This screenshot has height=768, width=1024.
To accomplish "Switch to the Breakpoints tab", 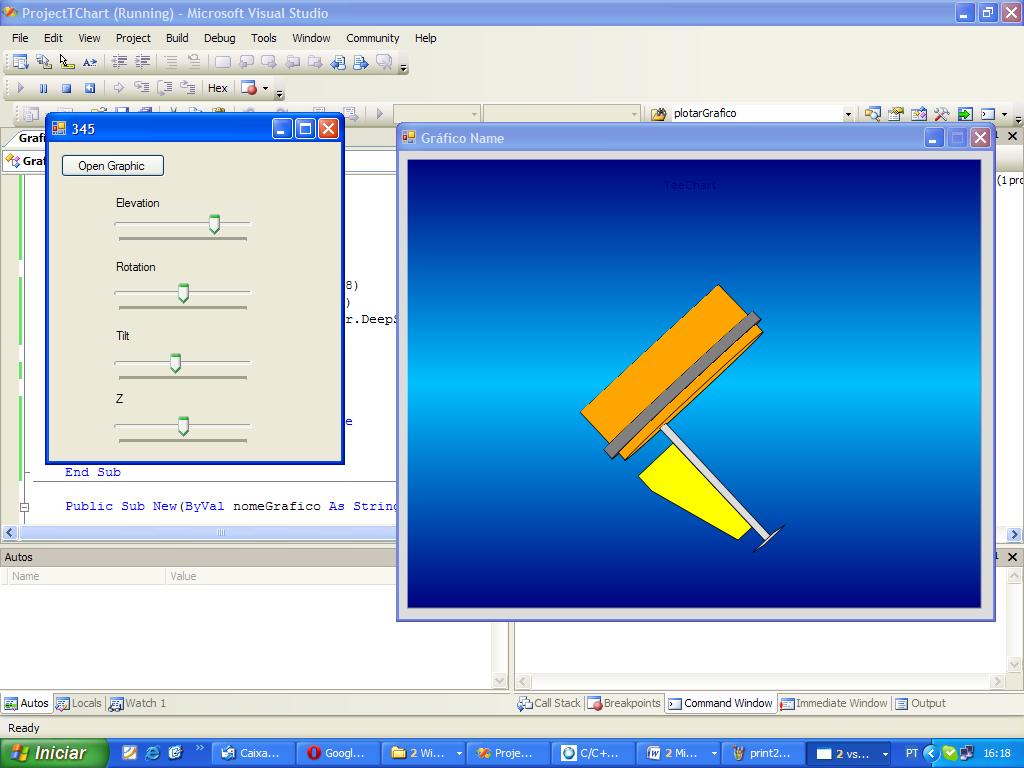I will point(624,703).
